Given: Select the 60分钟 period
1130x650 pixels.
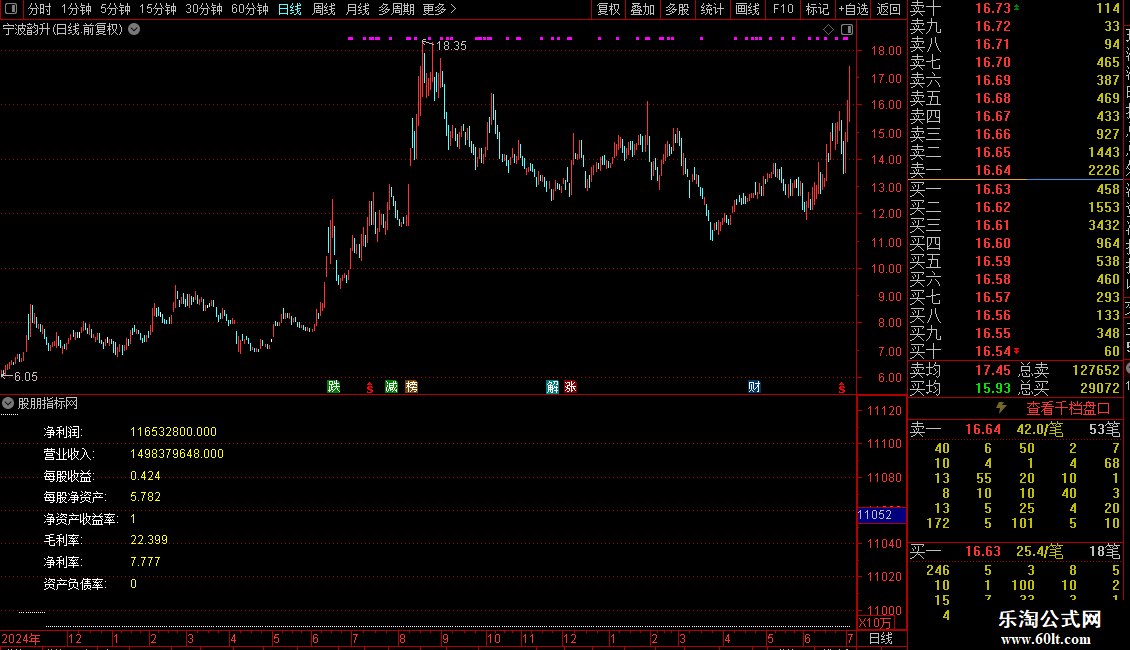Looking at the screenshot, I should [x=250, y=9].
